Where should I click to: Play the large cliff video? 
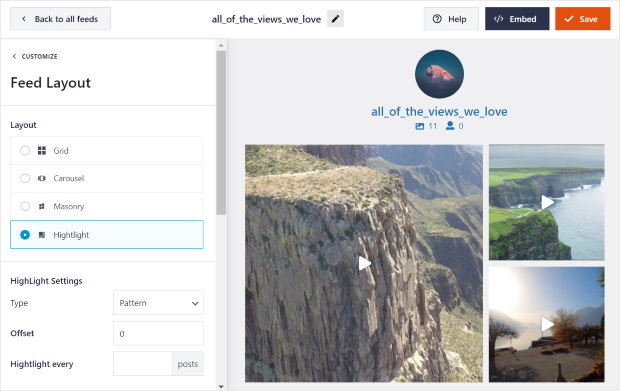click(364, 263)
